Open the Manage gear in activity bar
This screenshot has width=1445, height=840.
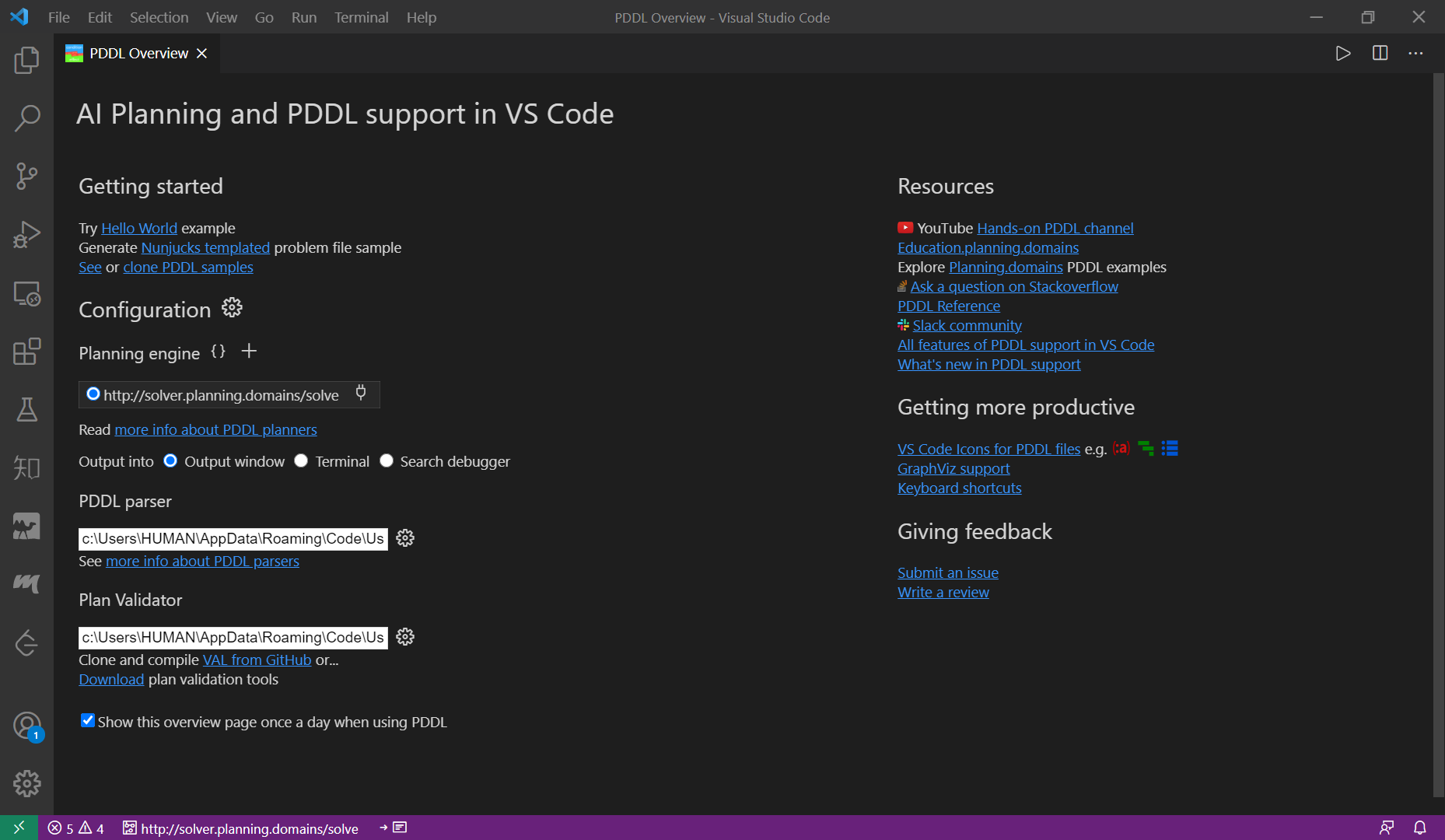pos(26,784)
